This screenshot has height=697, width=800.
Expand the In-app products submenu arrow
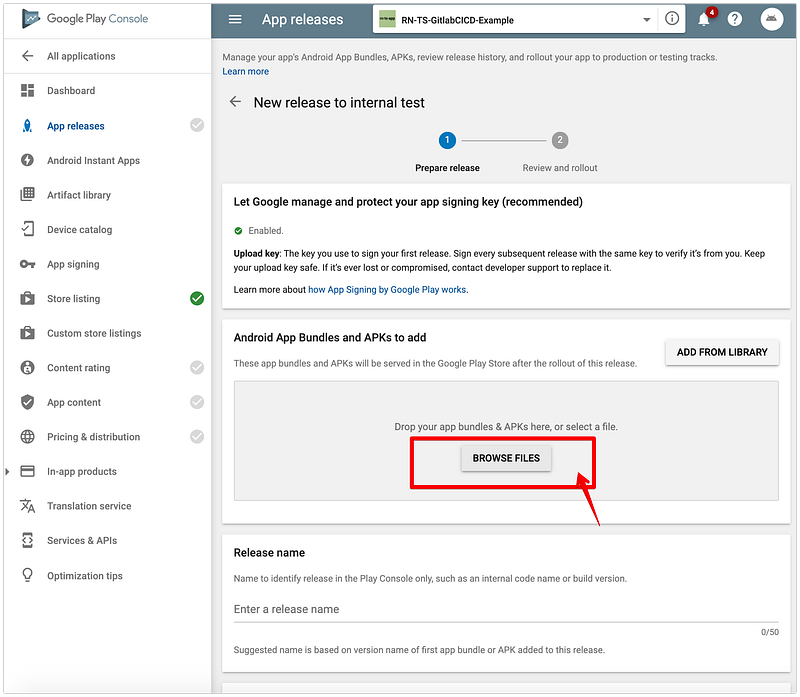coord(7,471)
